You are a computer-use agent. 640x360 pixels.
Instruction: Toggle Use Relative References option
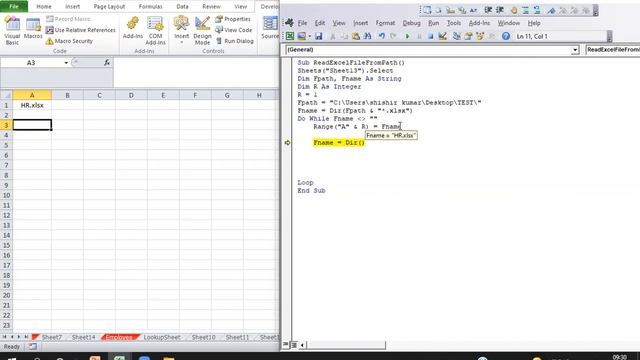(80, 30)
